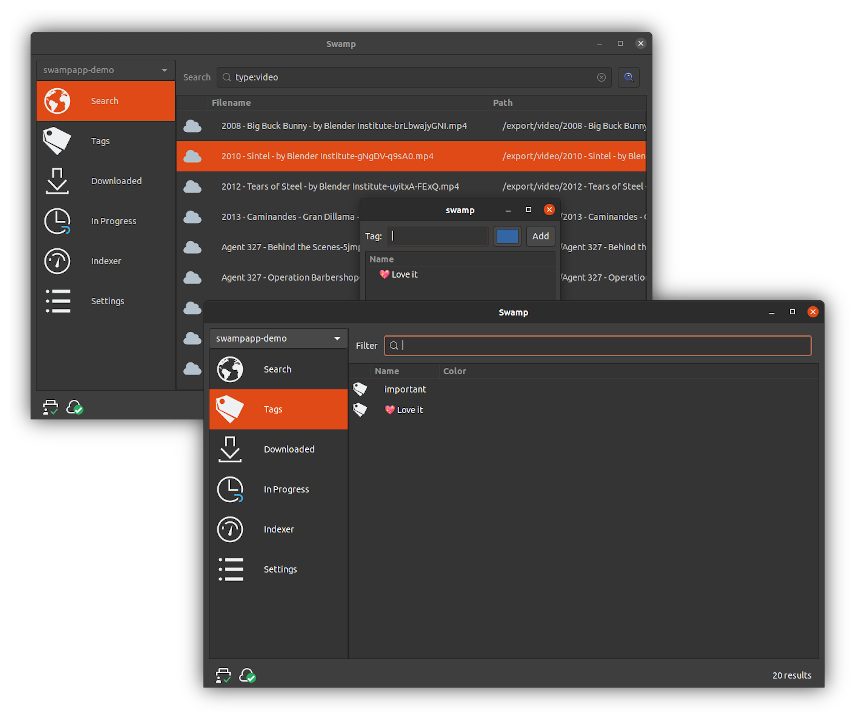The image size is (860, 723).
Task: Click Tears of Steel path cell
Action: [574, 187]
